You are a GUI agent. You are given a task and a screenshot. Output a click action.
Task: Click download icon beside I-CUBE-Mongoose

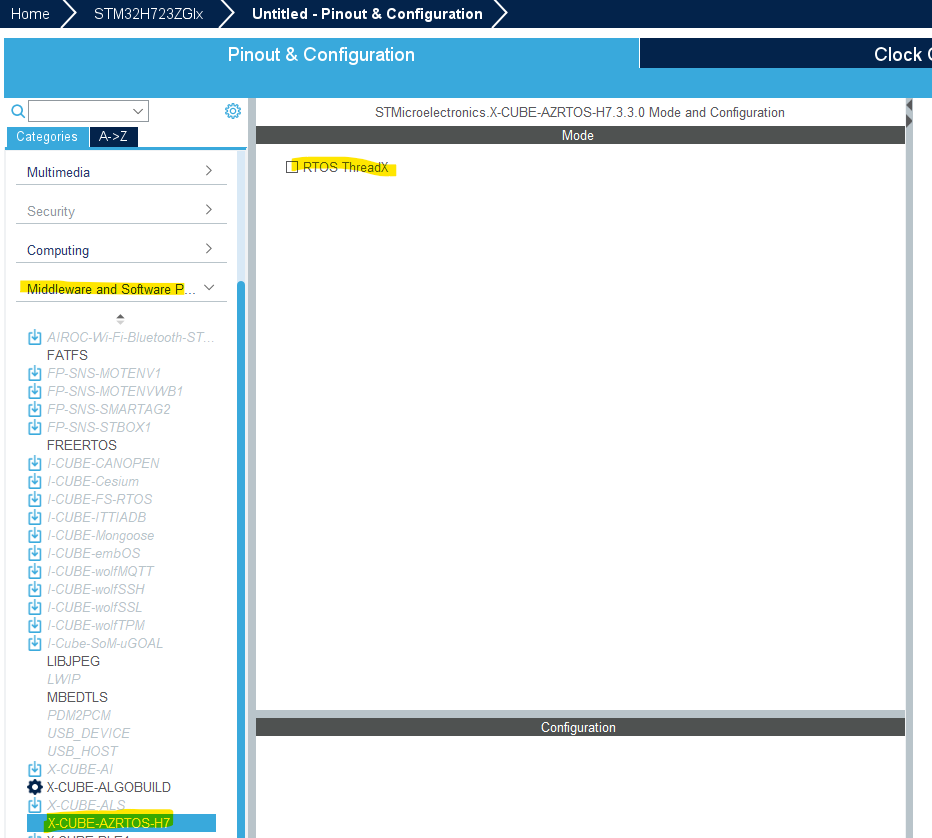[x=35, y=535]
